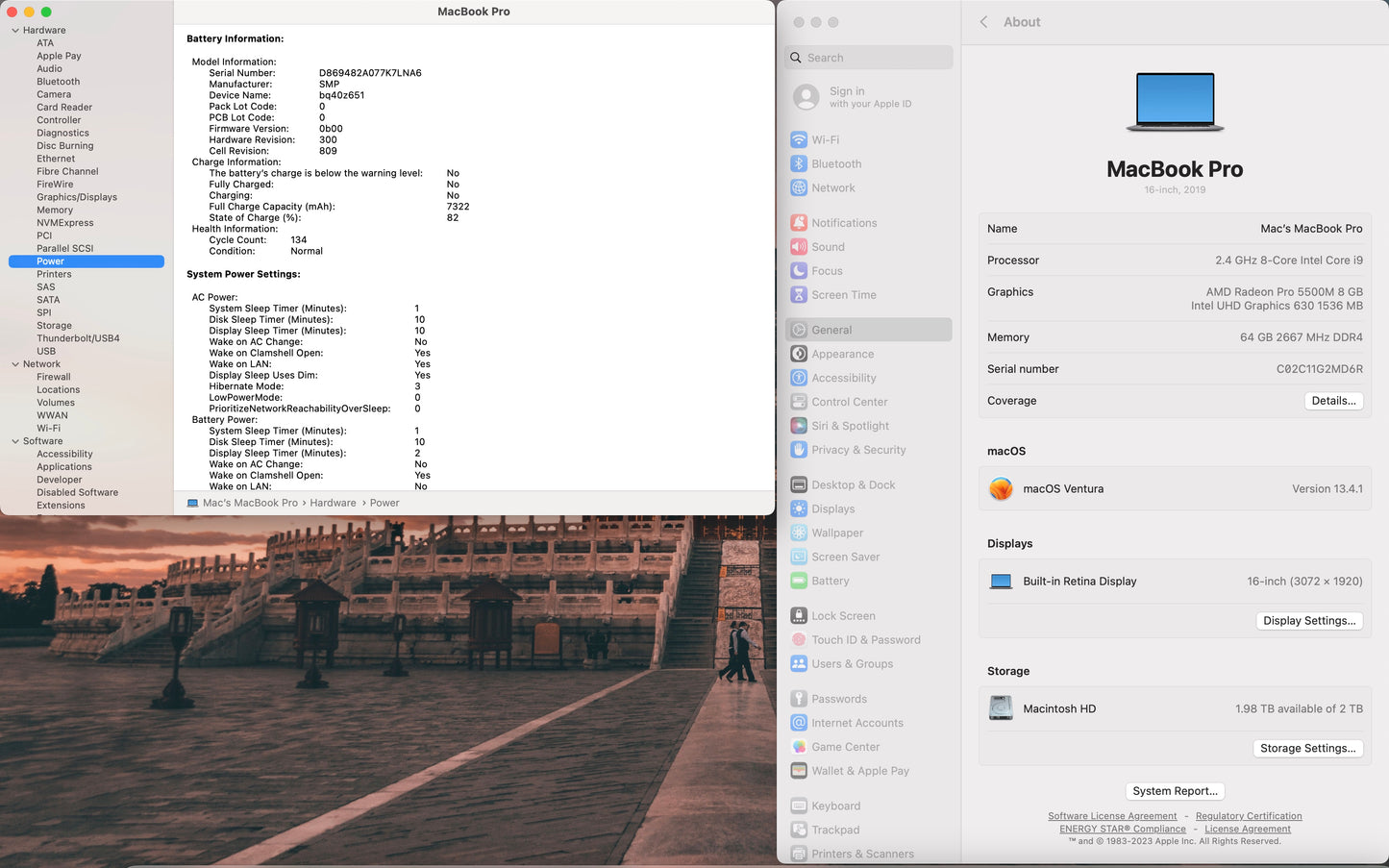Click the Wi-Fi icon in Settings sidebar
The height and width of the screenshot is (868, 1389).
click(x=798, y=140)
